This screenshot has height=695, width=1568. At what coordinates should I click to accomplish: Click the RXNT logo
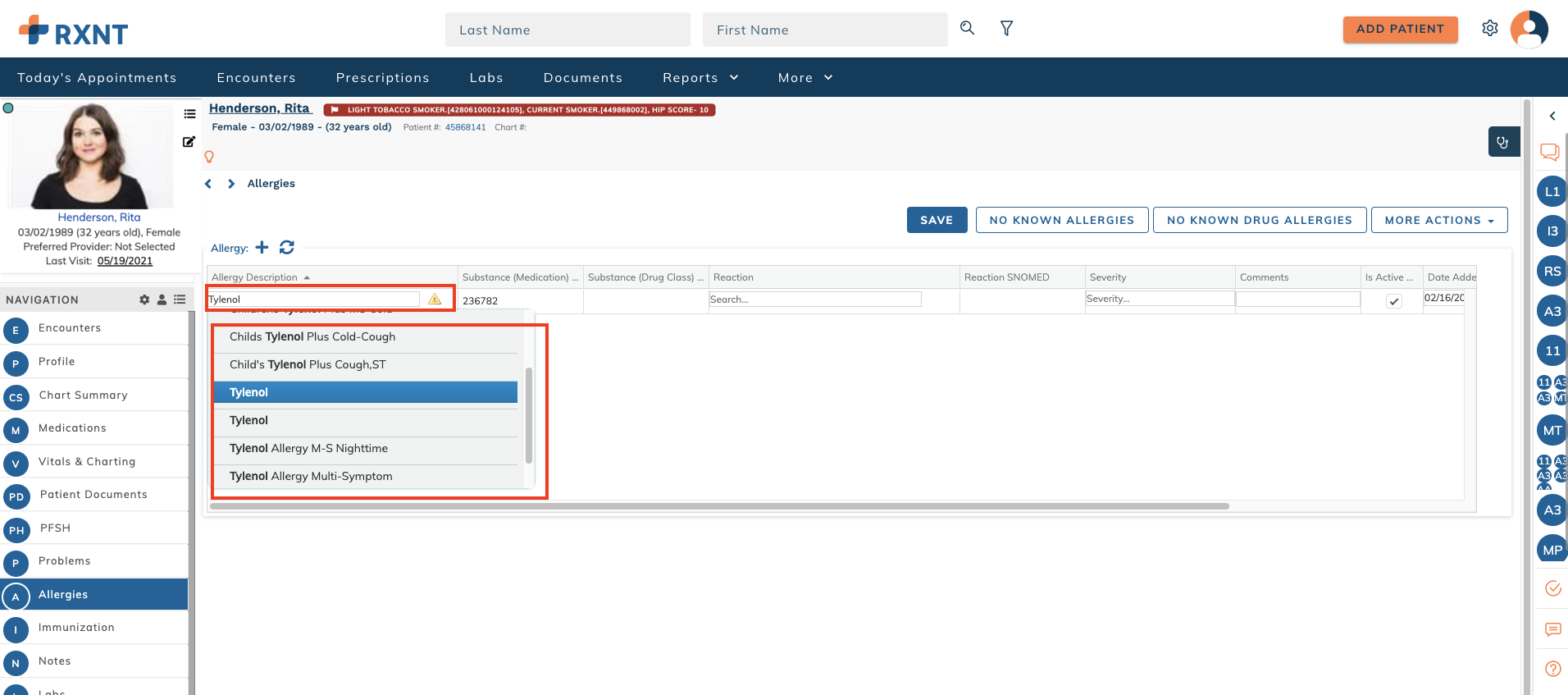[x=74, y=31]
